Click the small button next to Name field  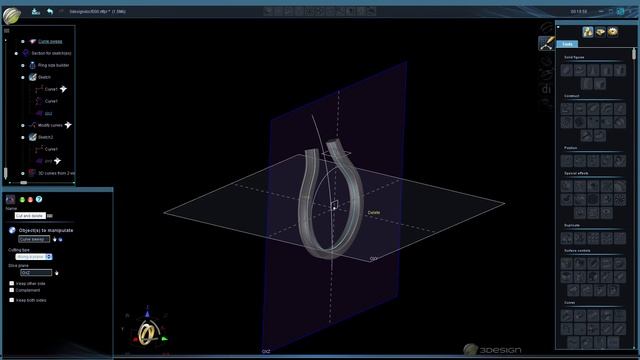pos(50,216)
